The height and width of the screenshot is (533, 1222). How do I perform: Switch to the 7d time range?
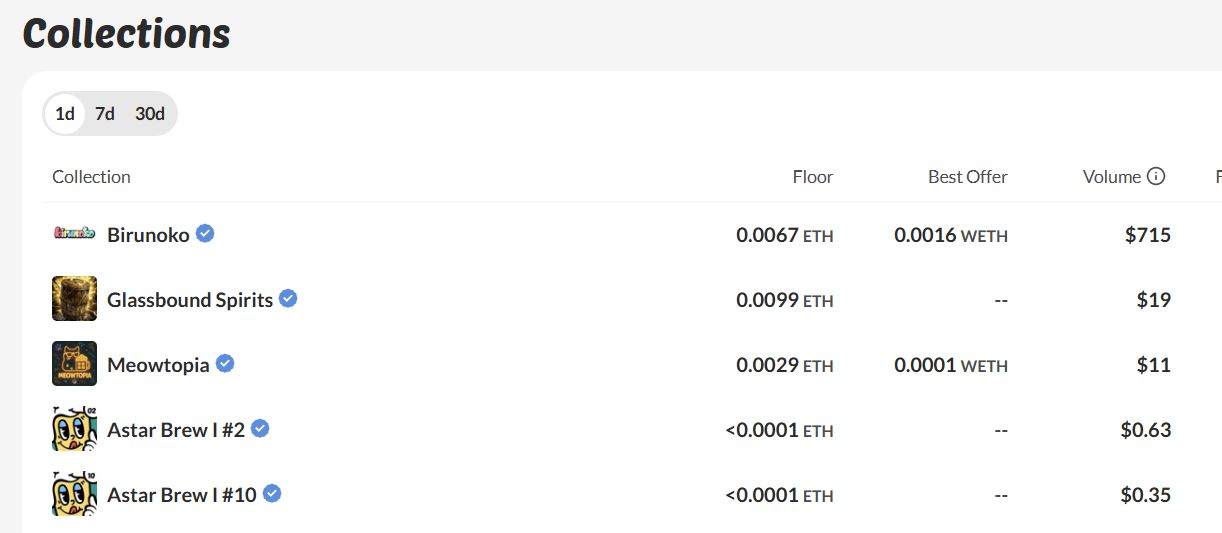(x=105, y=114)
